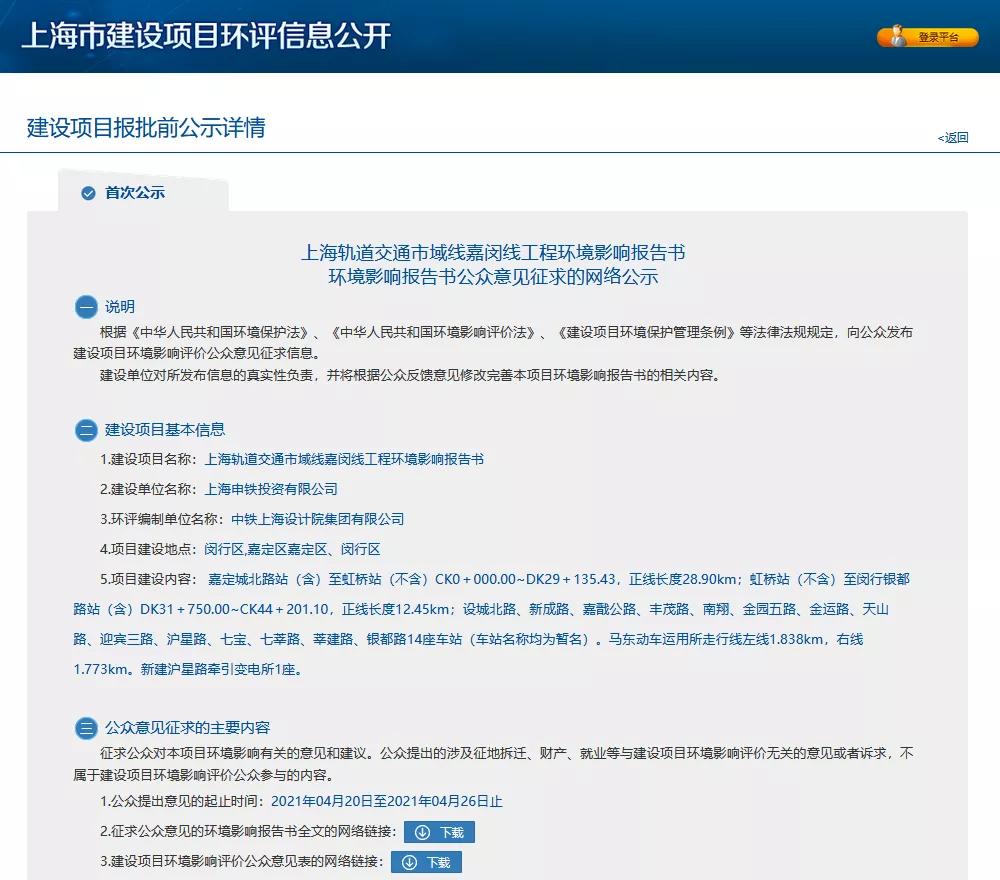Click the download circle icon for the public opinion form

point(409,863)
